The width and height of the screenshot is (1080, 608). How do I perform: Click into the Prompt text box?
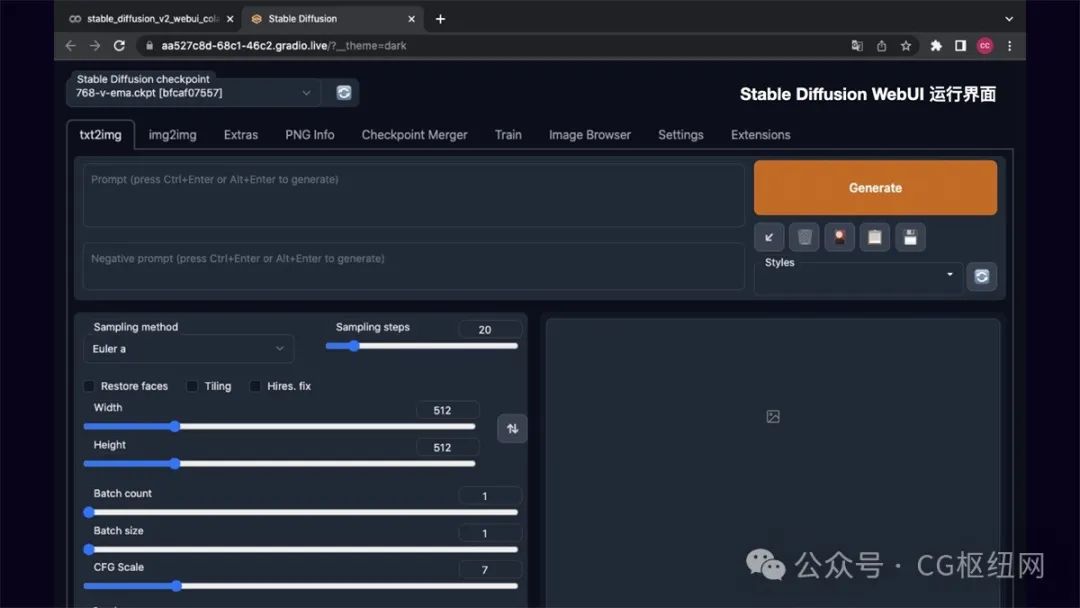(x=413, y=196)
